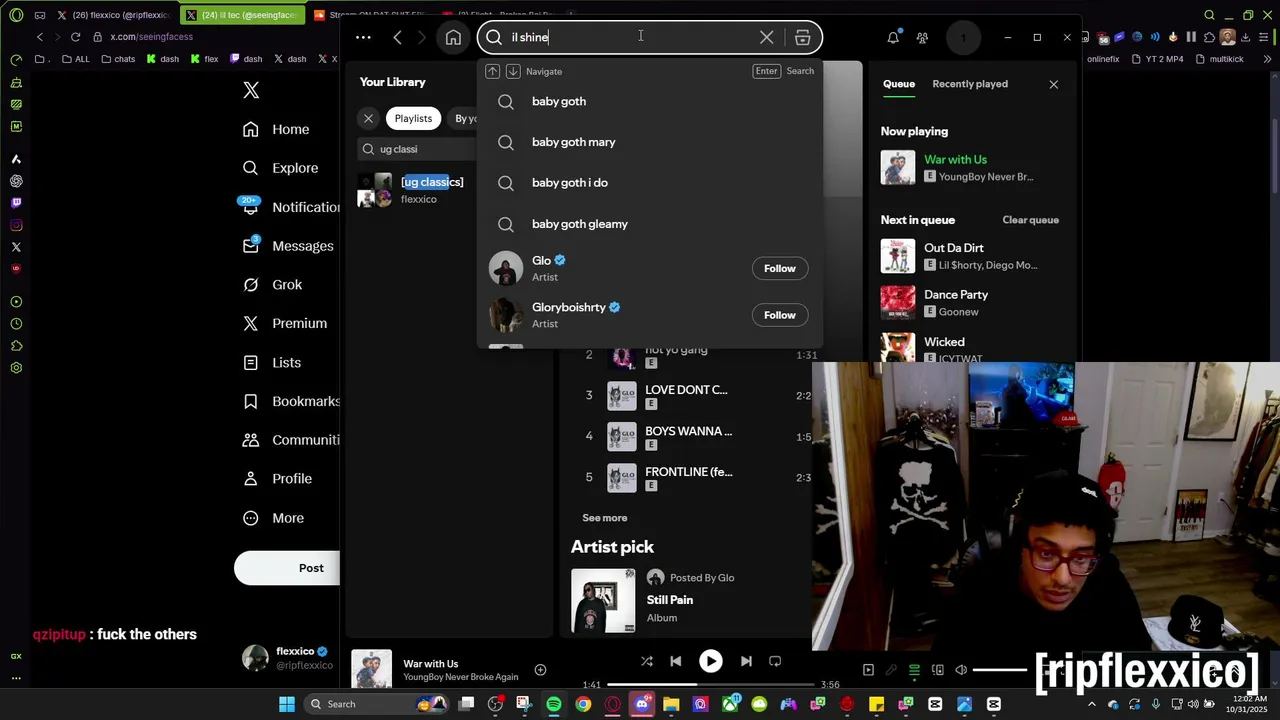Viewport: 1280px width, 720px height.
Task: Open Spotify from Windows taskbar
Action: pos(554,704)
